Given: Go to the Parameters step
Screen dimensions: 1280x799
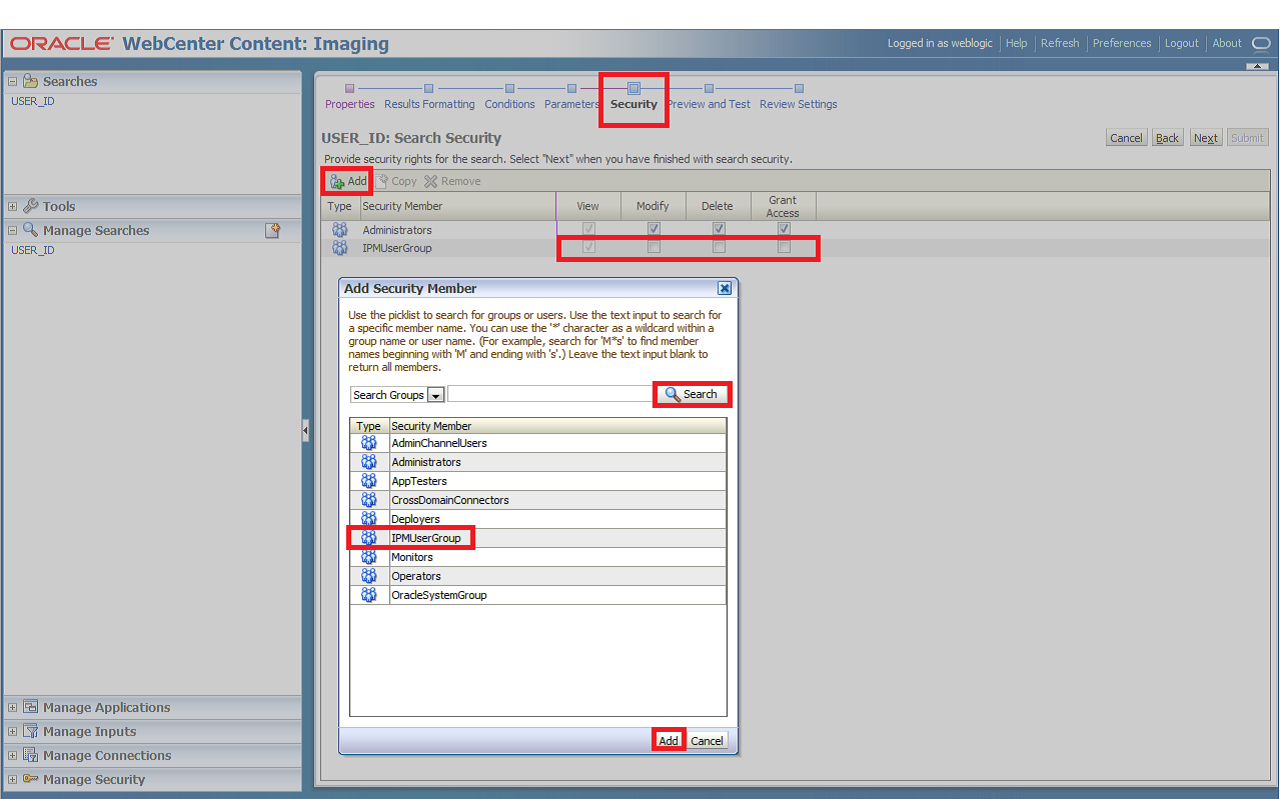Looking at the screenshot, I should click(x=572, y=104).
